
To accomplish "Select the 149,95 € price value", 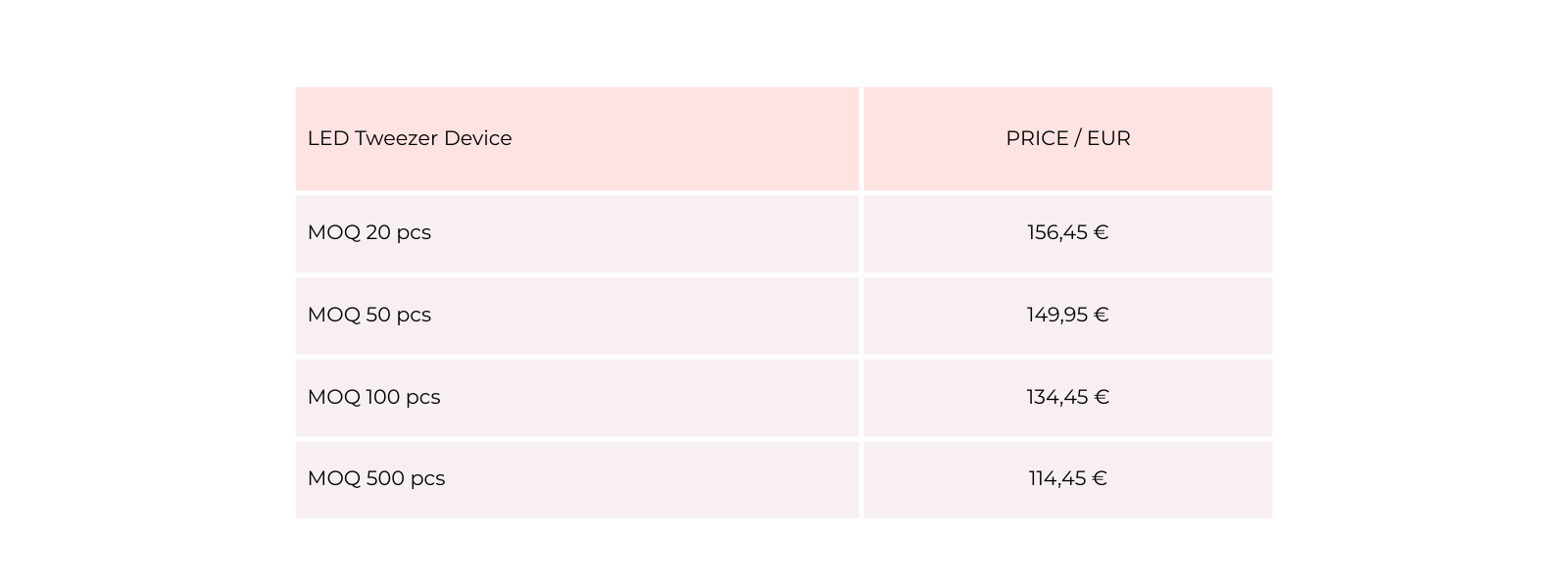I will coord(1067,315).
